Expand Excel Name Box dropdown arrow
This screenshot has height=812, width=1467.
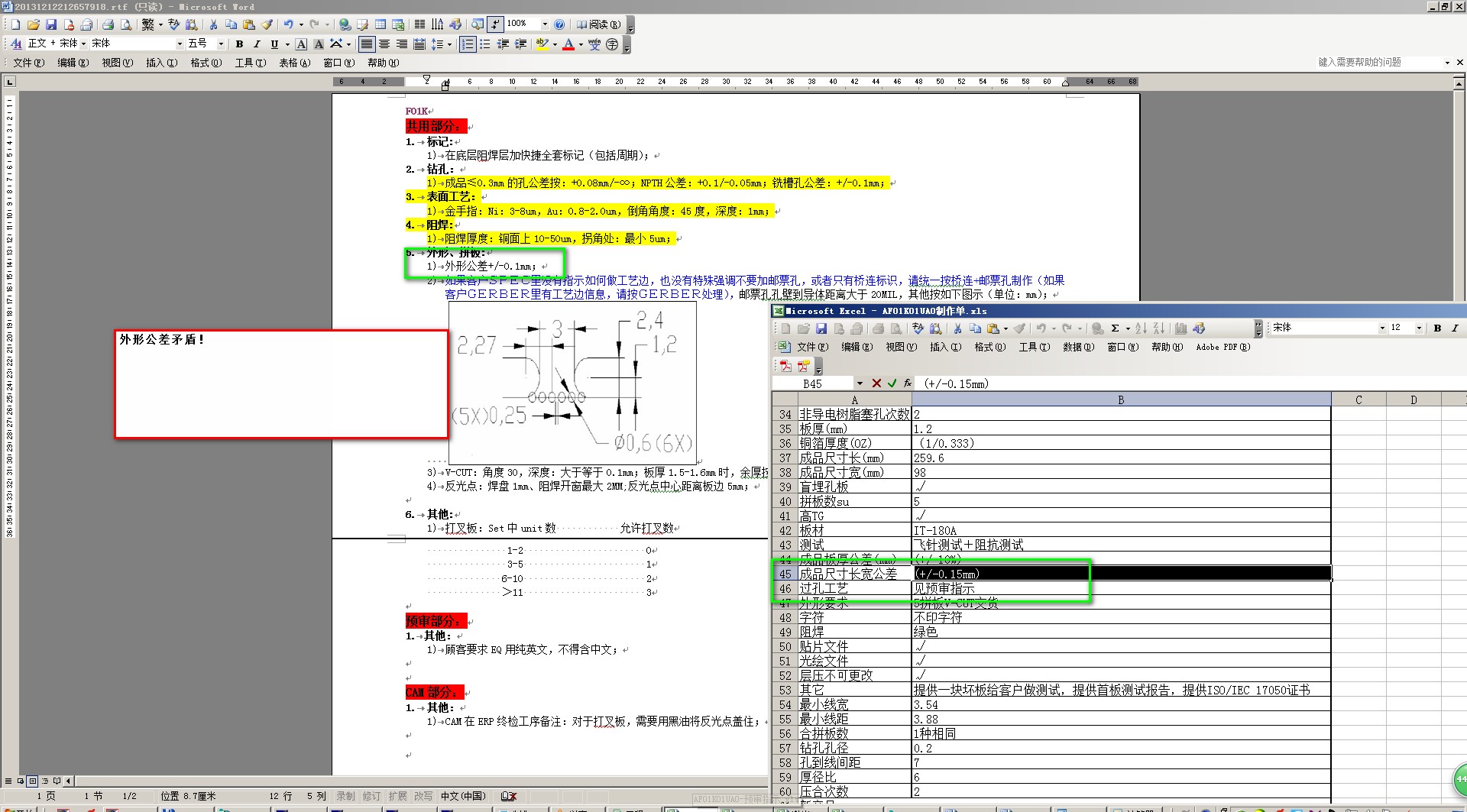860,383
